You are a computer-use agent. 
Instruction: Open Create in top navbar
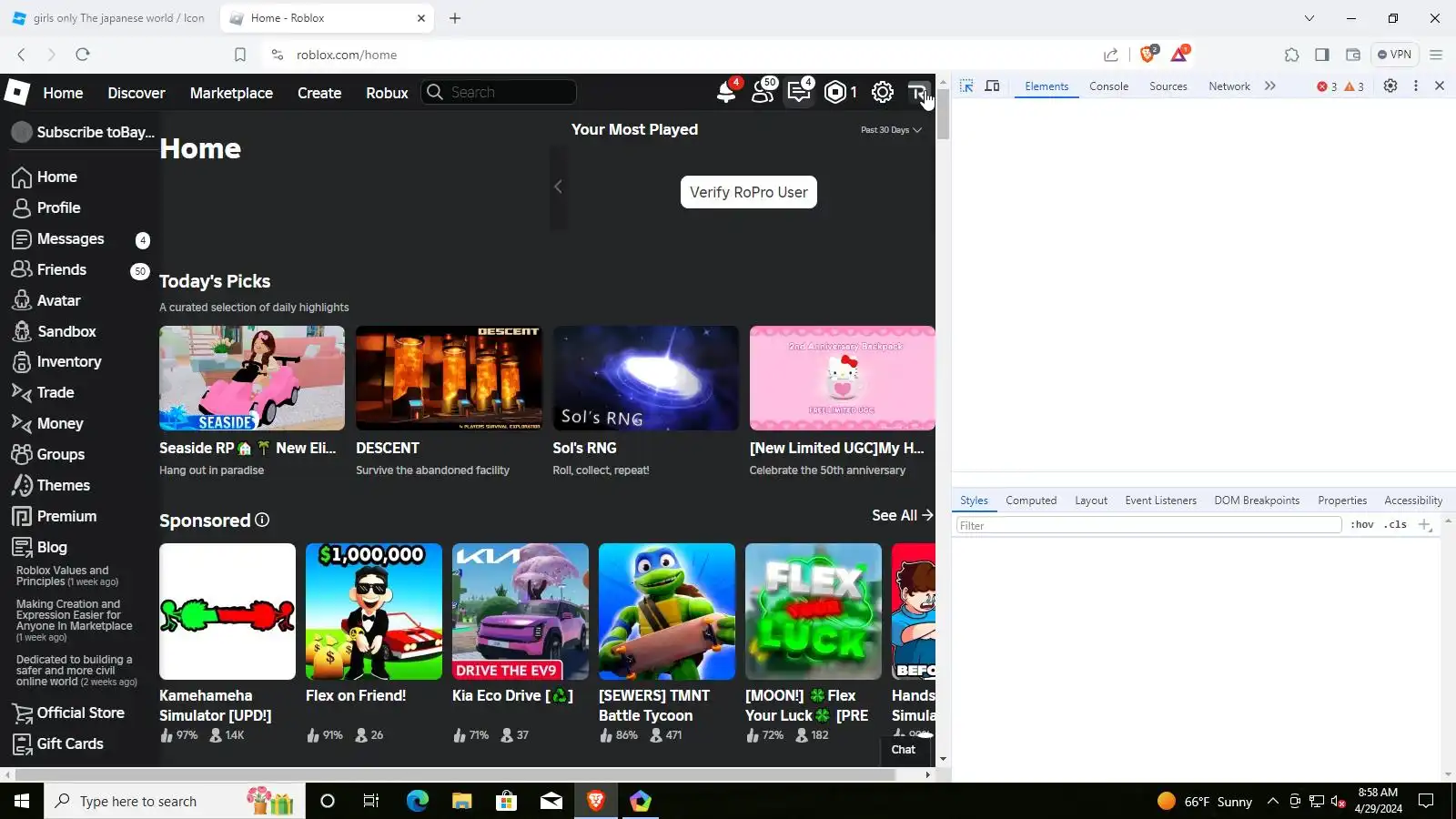click(319, 93)
